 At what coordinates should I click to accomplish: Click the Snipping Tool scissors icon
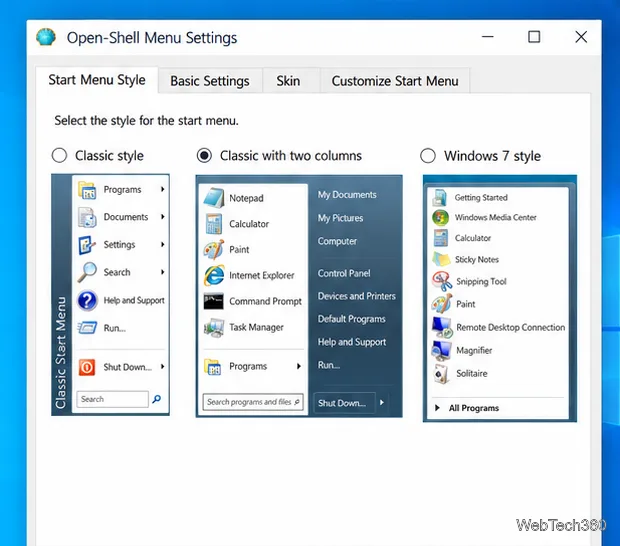coord(442,281)
